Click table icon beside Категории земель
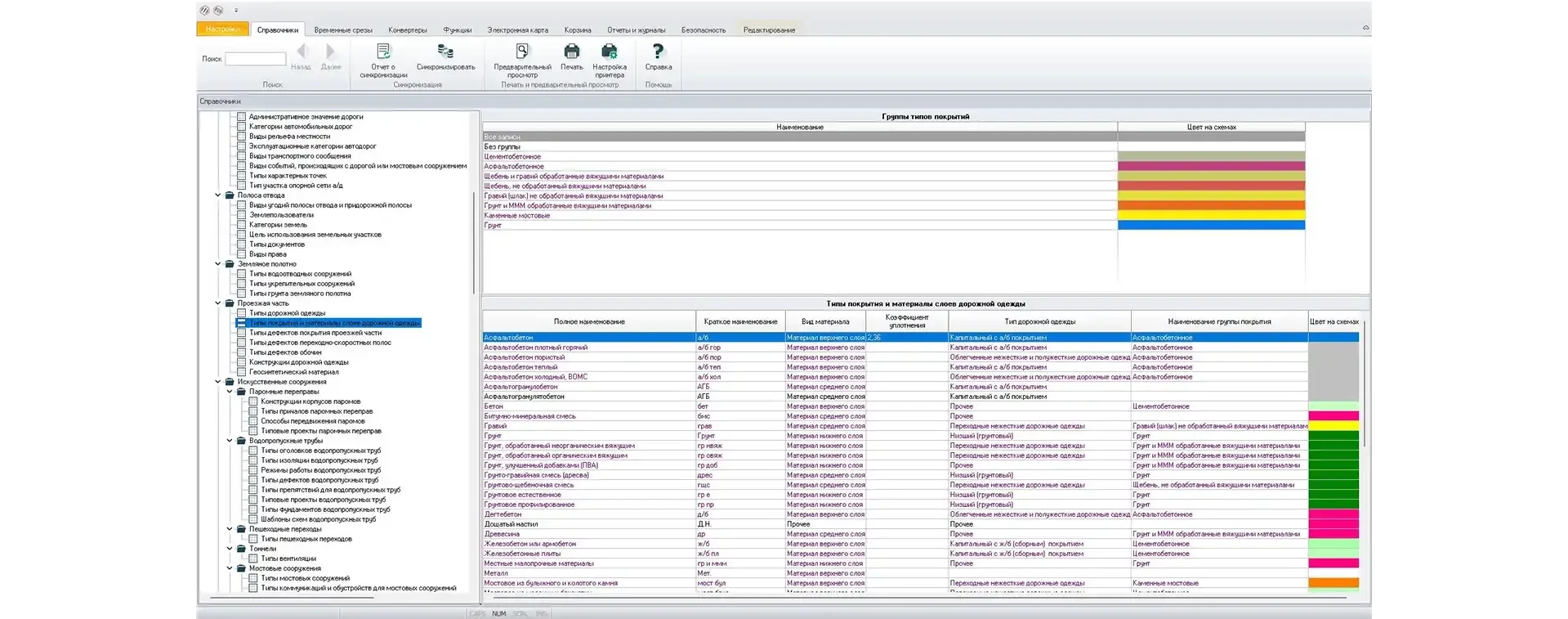The image size is (1568, 619). click(x=241, y=225)
